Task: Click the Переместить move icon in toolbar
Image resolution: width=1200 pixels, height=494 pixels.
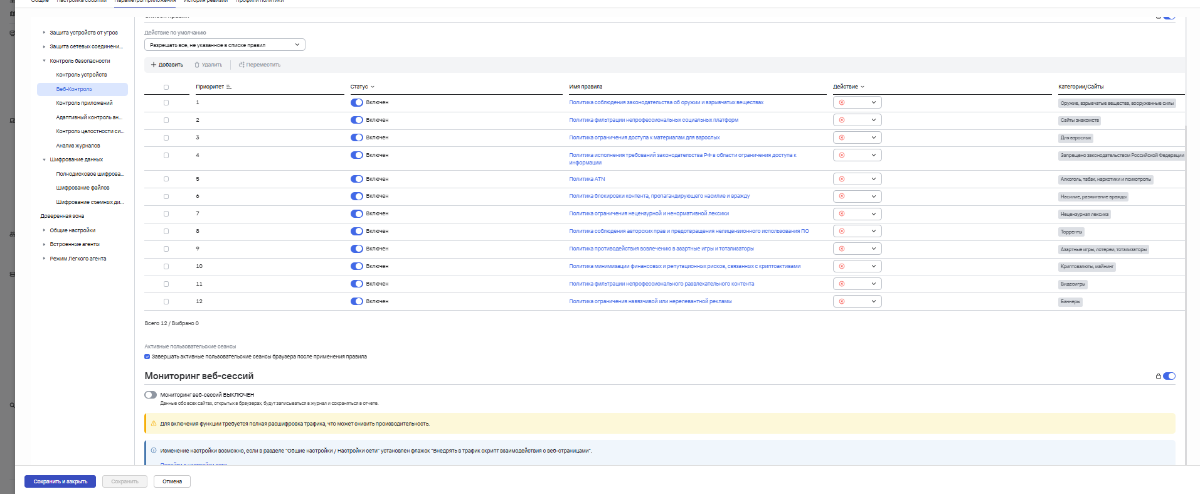Action: tap(241, 64)
